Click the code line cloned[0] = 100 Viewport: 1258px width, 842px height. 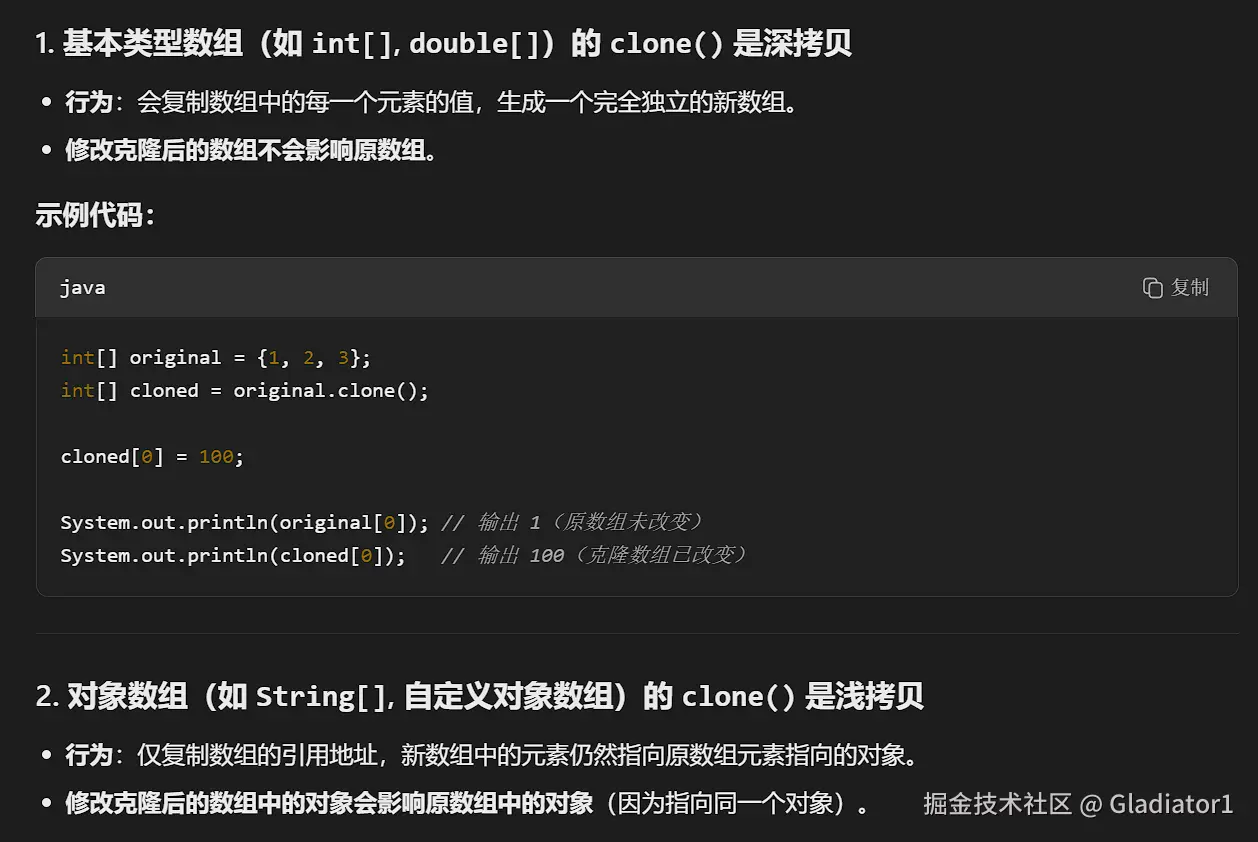pyautogui.click(x=152, y=457)
